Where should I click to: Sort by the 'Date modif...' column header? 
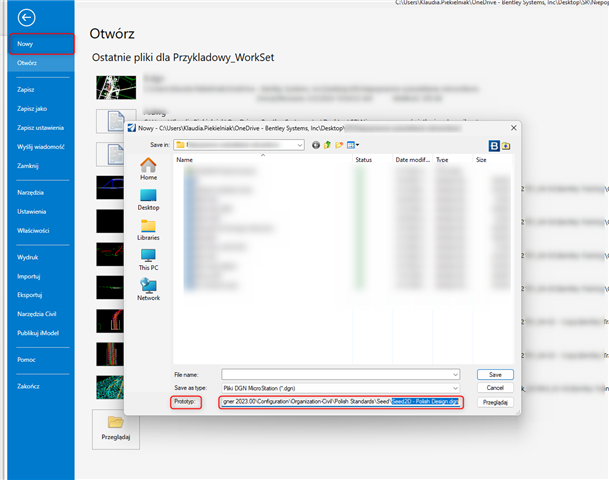point(412,160)
